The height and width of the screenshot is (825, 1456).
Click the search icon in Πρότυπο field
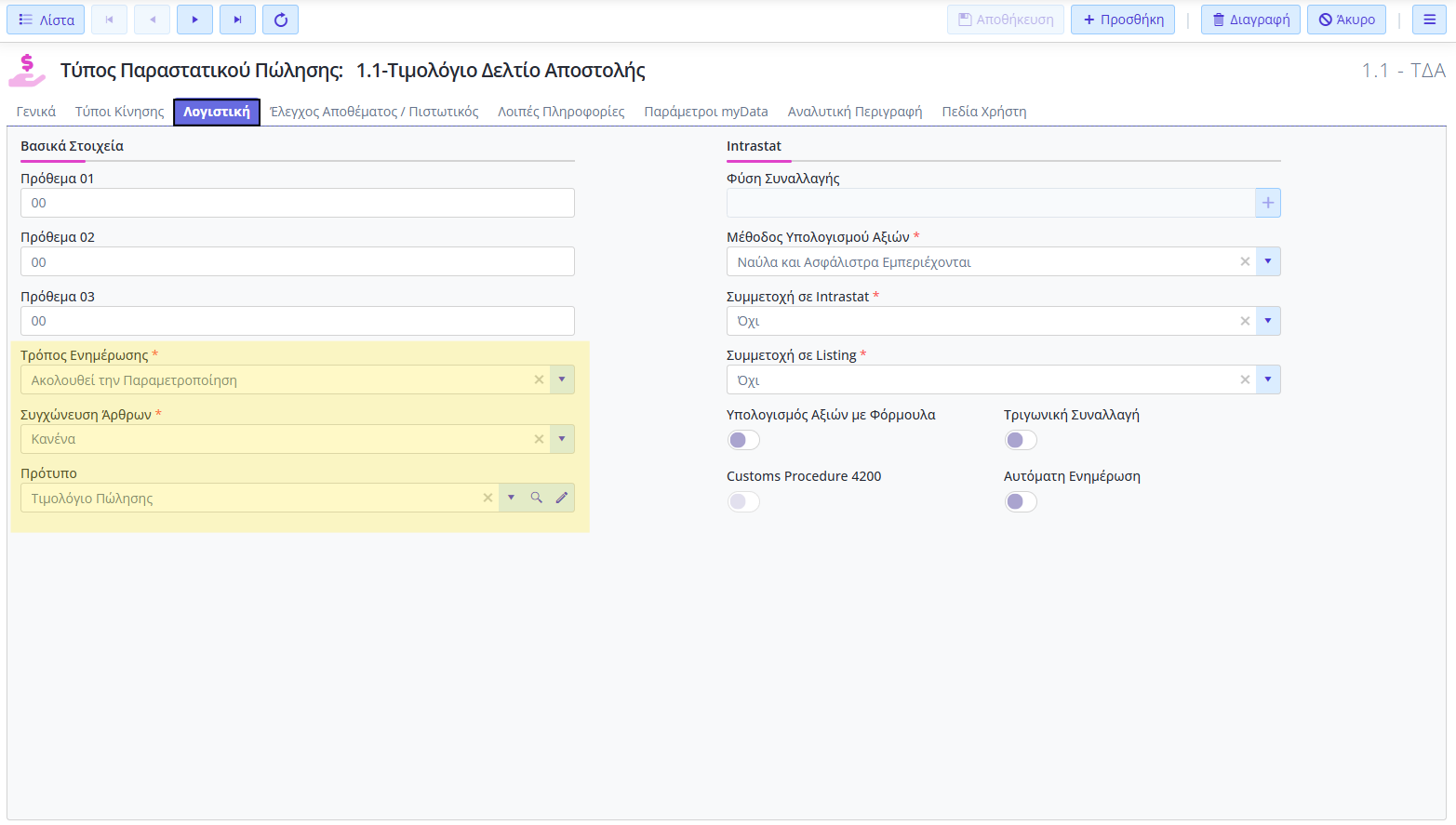(x=537, y=498)
